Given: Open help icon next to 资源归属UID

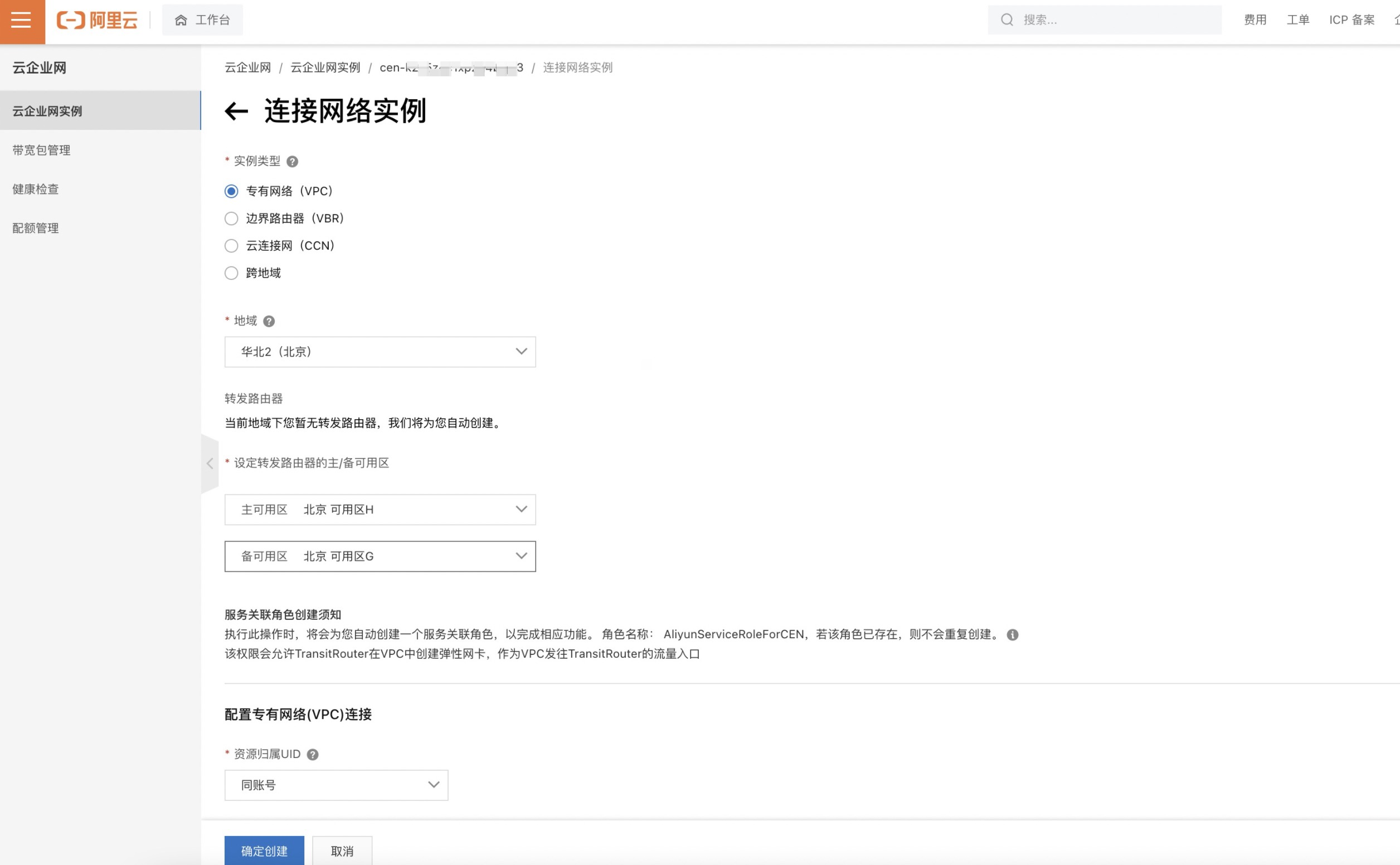Looking at the screenshot, I should click(313, 755).
